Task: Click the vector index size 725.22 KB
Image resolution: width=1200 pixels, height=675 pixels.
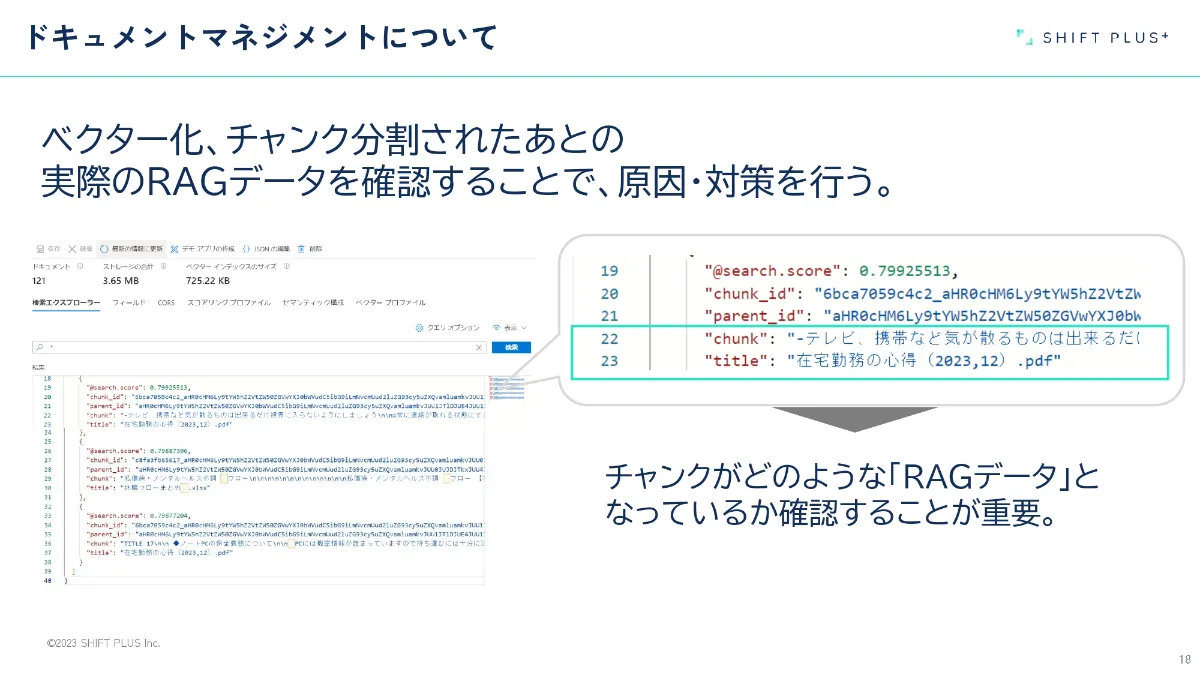Action: coord(207,281)
